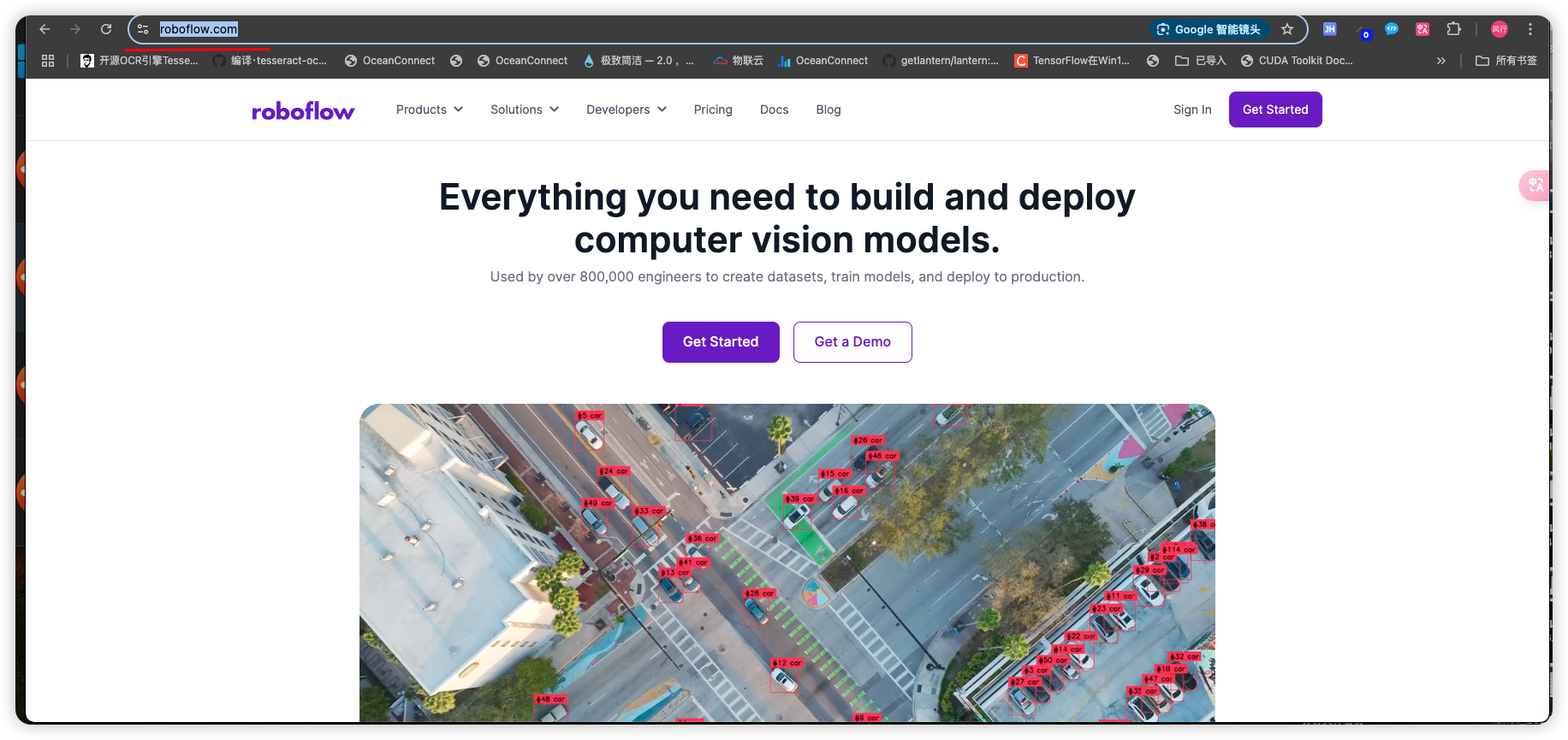Click the aerial car-detection demo image
The height and width of the screenshot is (740, 1568).
787,563
